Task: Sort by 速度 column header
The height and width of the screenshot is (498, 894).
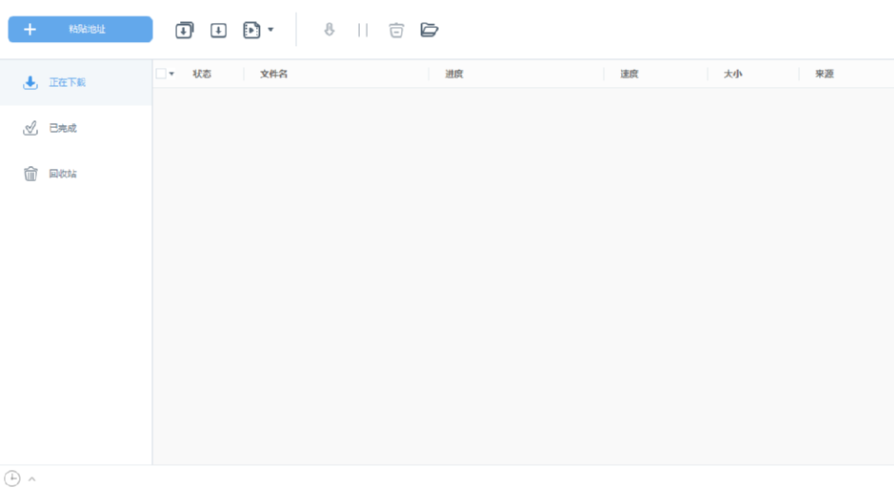Action: pyautogui.click(x=629, y=74)
